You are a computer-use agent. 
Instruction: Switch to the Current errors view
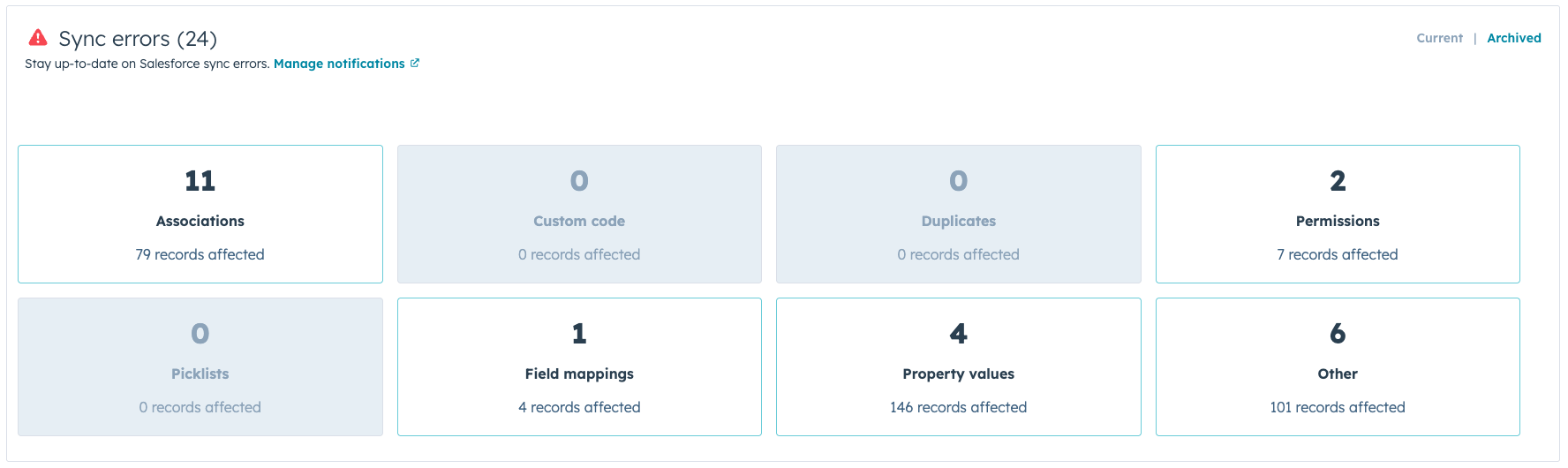pyautogui.click(x=1439, y=38)
